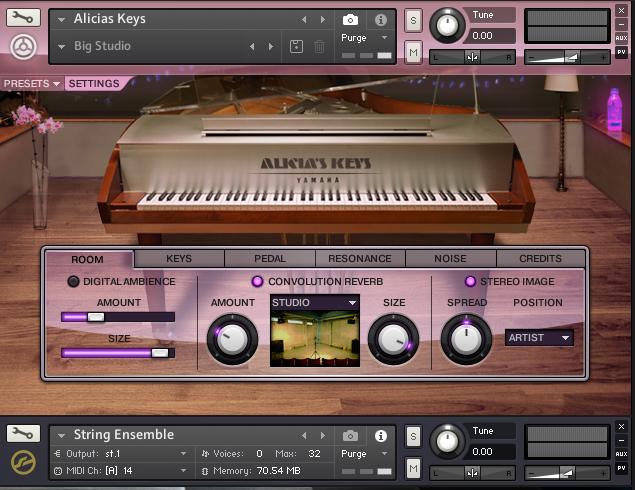Click the PV button on String Ensemble
The width and height of the screenshot is (635, 490).
pyautogui.click(x=621, y=468)
